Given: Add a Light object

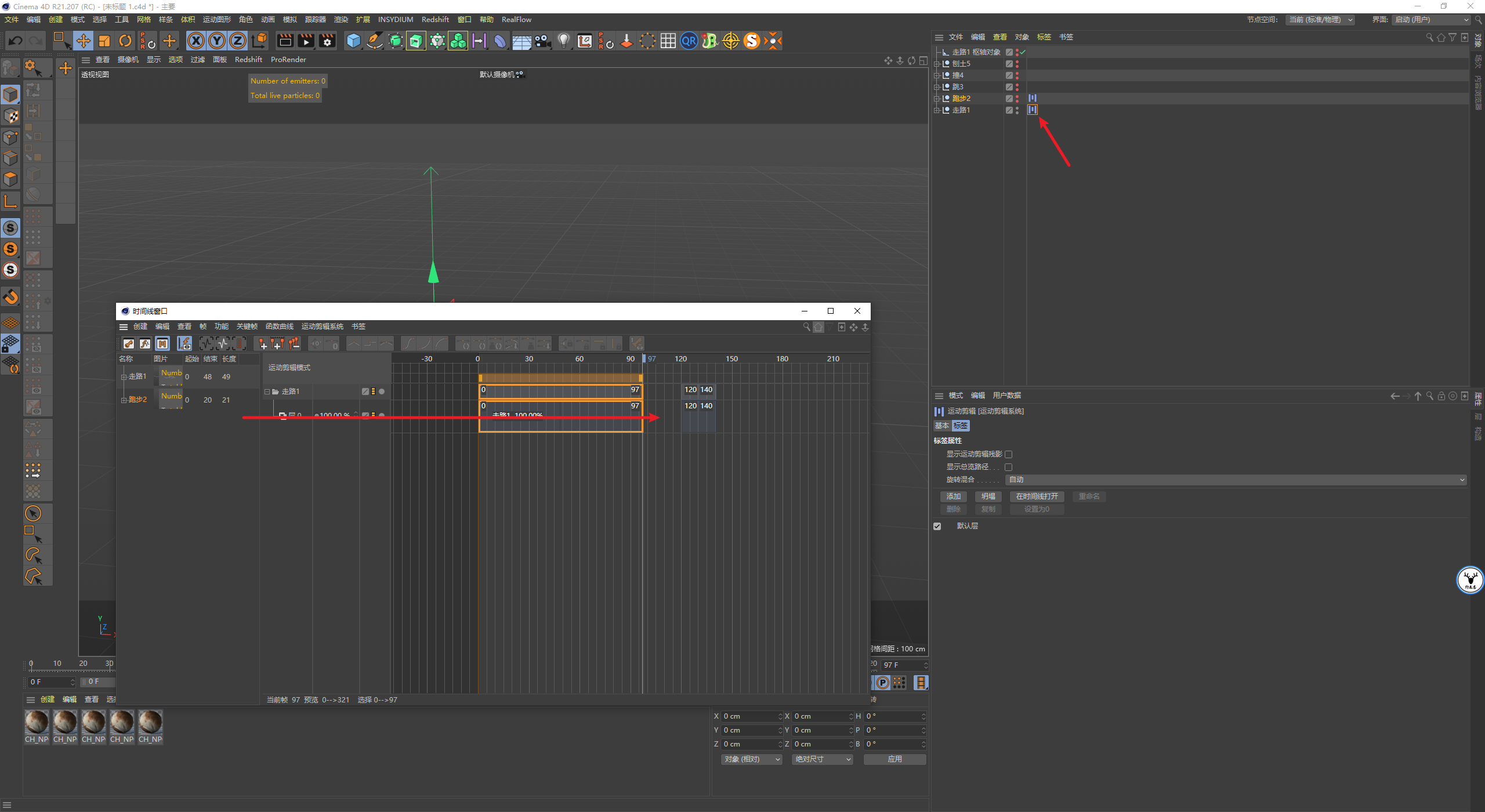Looking at the screenshot, I should (563, 41).
